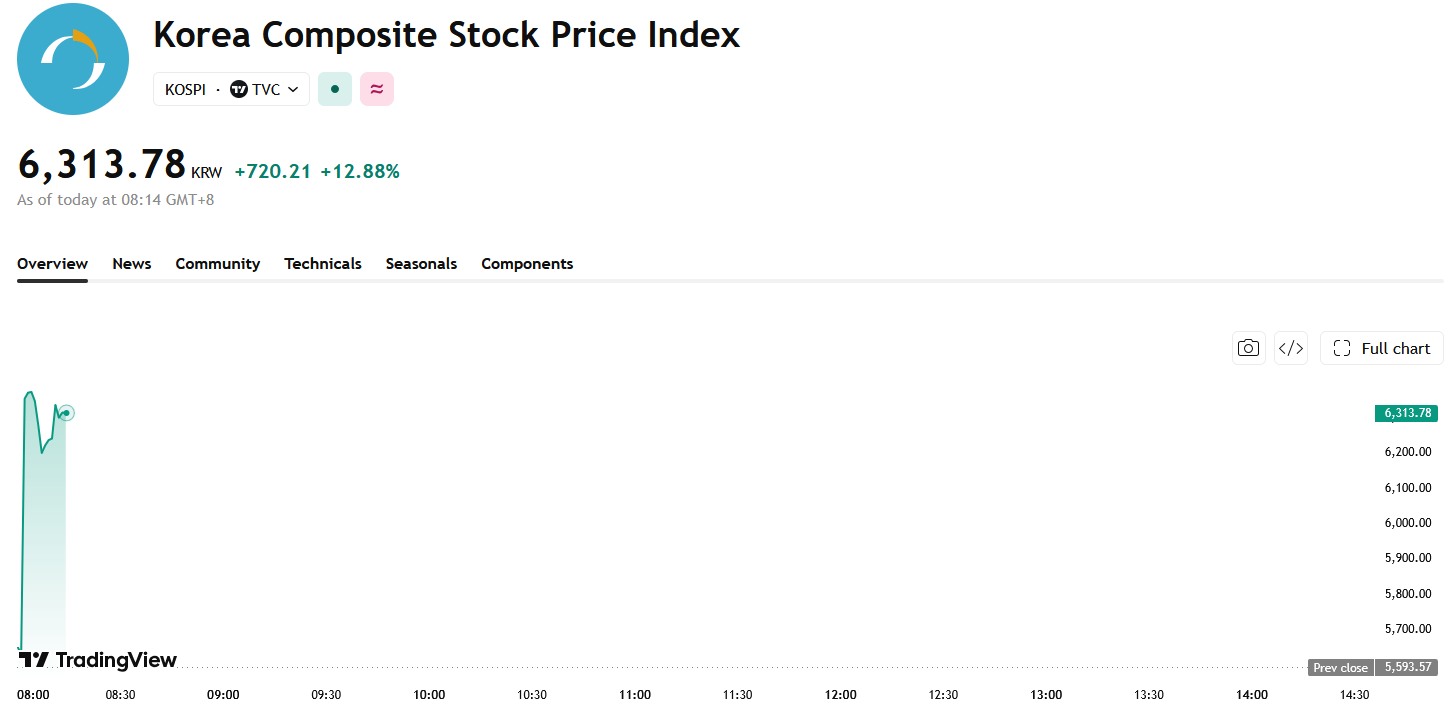Open the Components tab
The image size is (1450, 711).
coord(527,264)
